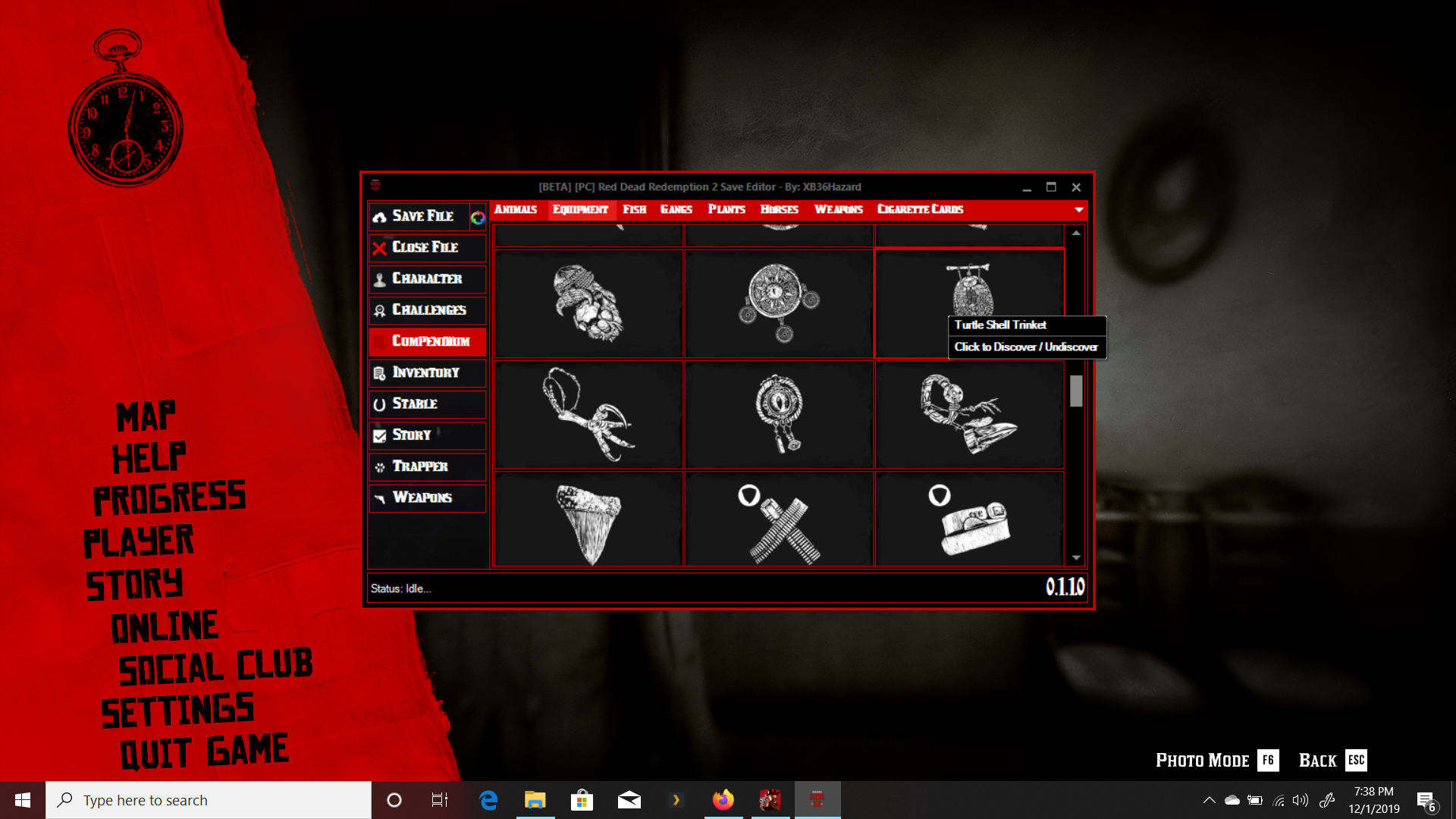Open the Red Dead Redemption 2 taskbar icon
Screen dimensions: 1456x819
[x=770, y=800]
